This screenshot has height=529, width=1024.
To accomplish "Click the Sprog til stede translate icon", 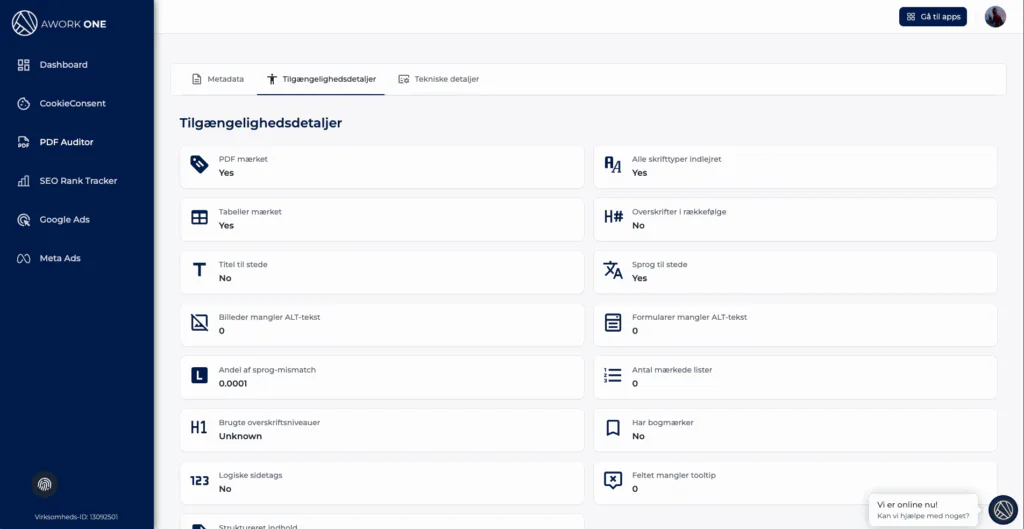I will [613, 270].
